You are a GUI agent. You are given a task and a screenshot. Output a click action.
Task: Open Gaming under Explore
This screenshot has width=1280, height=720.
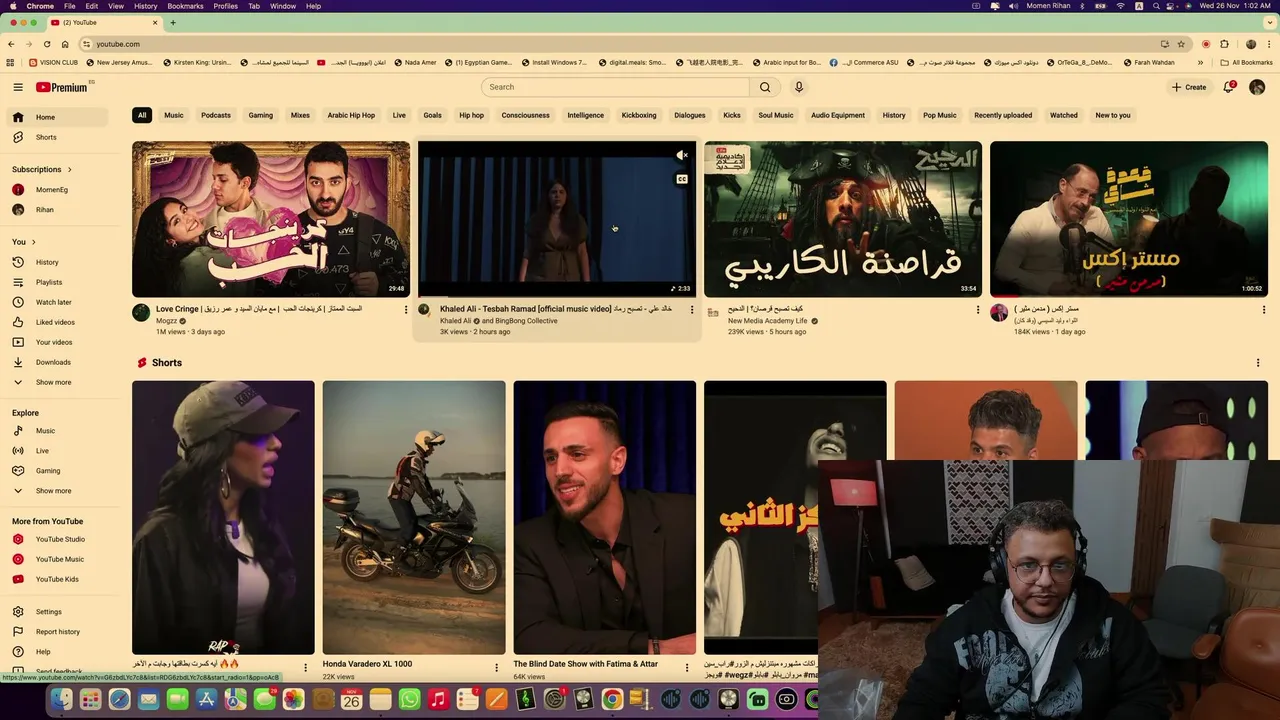coord(58,471)
